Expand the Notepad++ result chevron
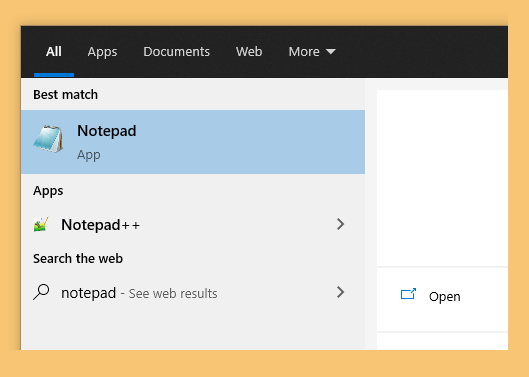This screenshot has width=529, height=377. coord(340,224)
